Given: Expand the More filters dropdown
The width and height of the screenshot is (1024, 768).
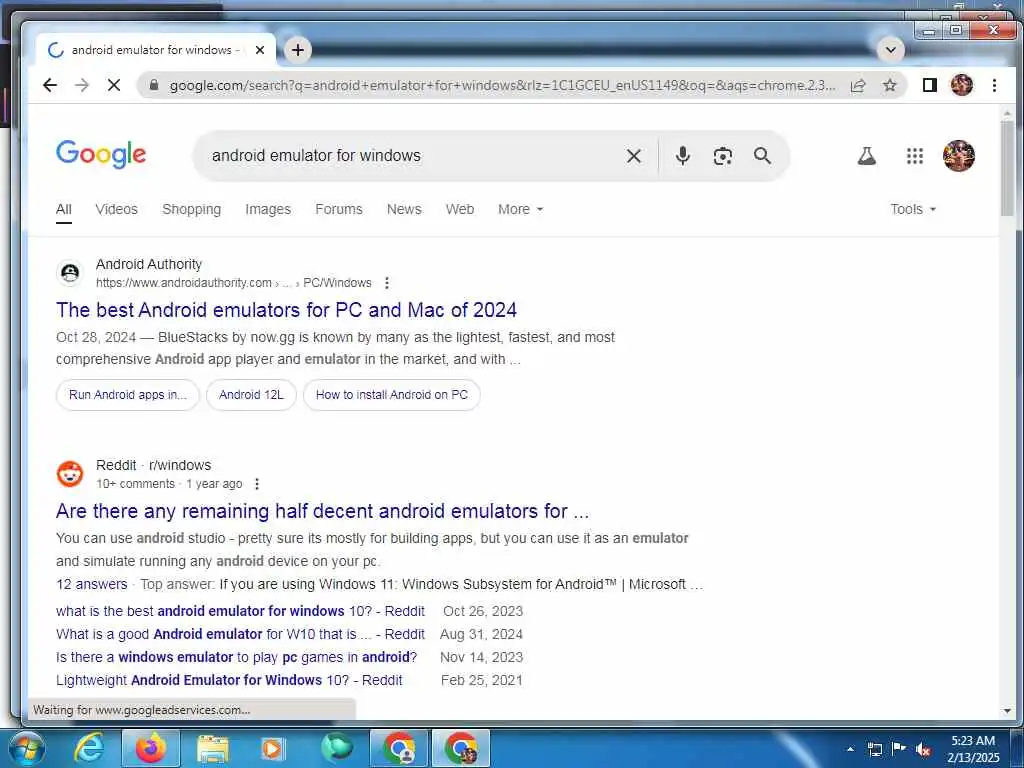Looking at the screenshot, I should pyautogui.click(x=520, y=209).
